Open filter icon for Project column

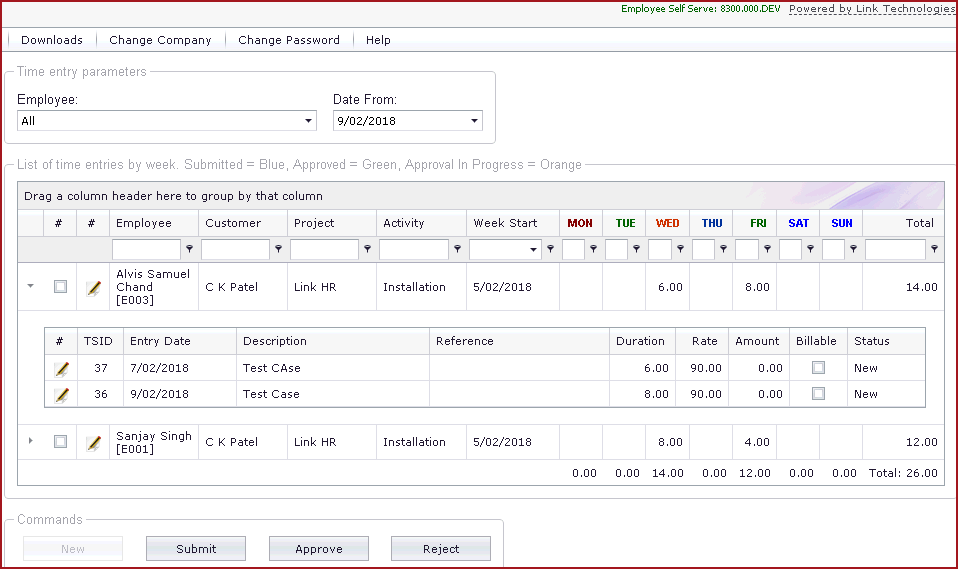click(367, 250)
